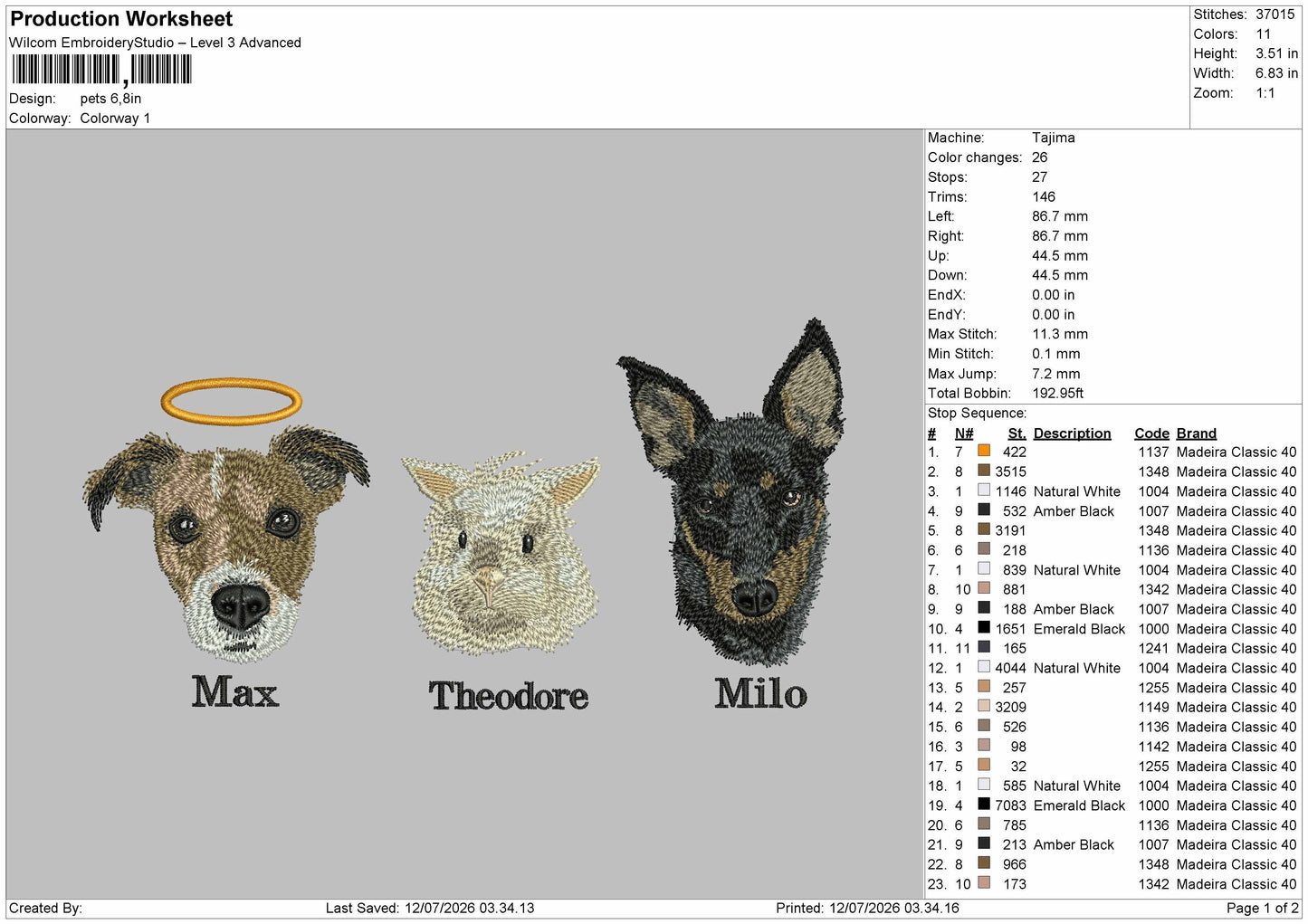This screenshot has height=924, width=1308.
Task: Click the "Page 1 of 2" indicator
Action: tap(1263, 908)
